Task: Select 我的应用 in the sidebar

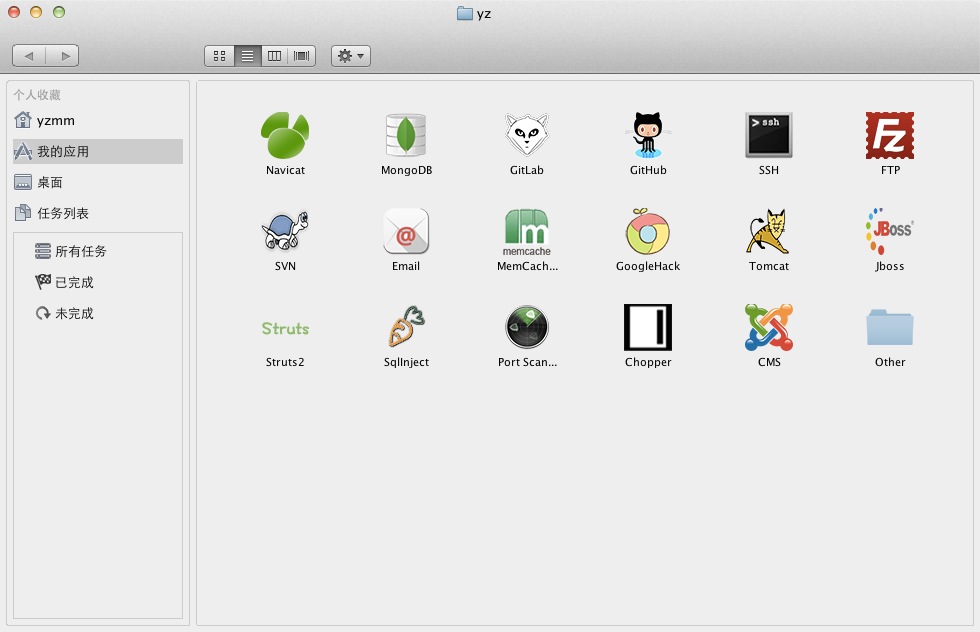Action: tap(98, 151)
